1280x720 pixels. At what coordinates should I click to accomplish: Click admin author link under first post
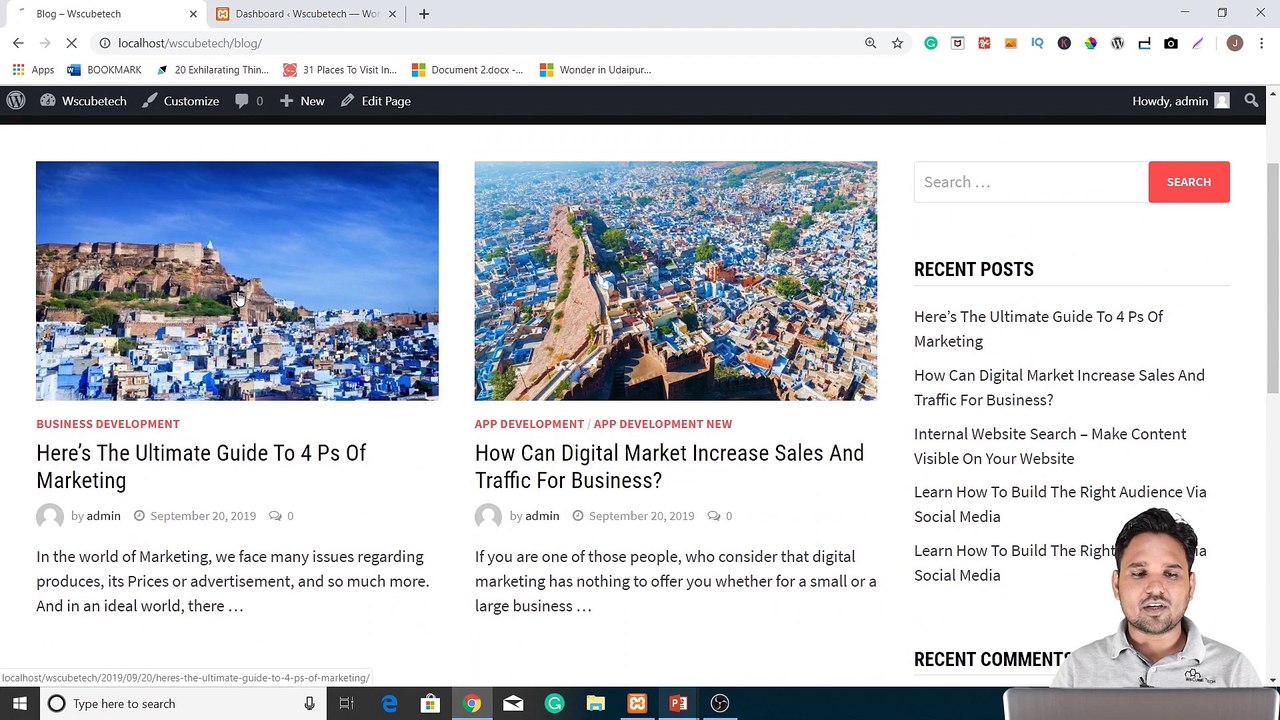point(103,516)
